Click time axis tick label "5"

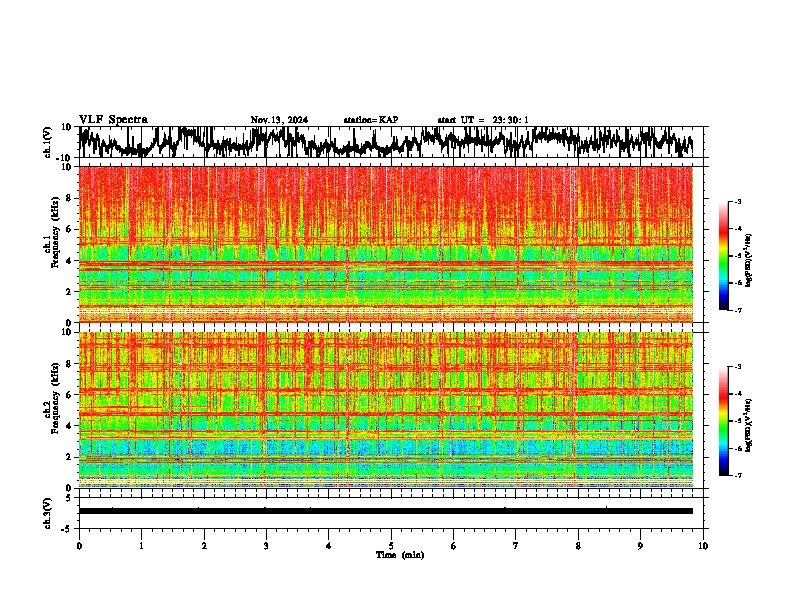(391, 546)
